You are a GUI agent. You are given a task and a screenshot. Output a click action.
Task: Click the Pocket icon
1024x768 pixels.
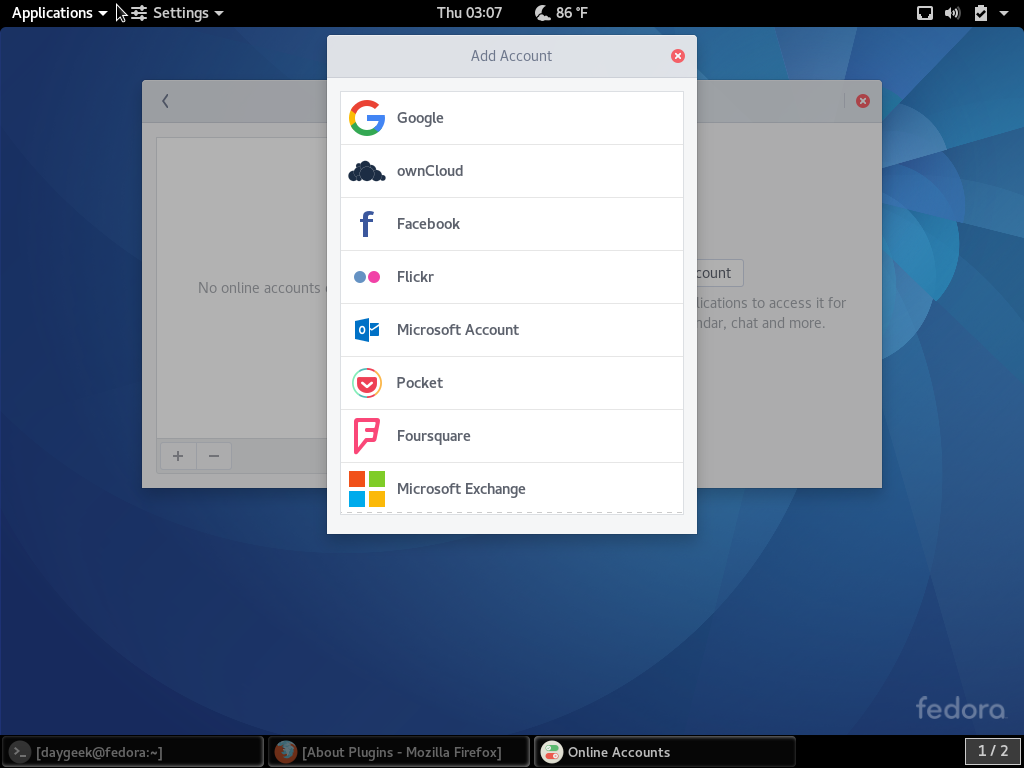click(x=366, y=383)
